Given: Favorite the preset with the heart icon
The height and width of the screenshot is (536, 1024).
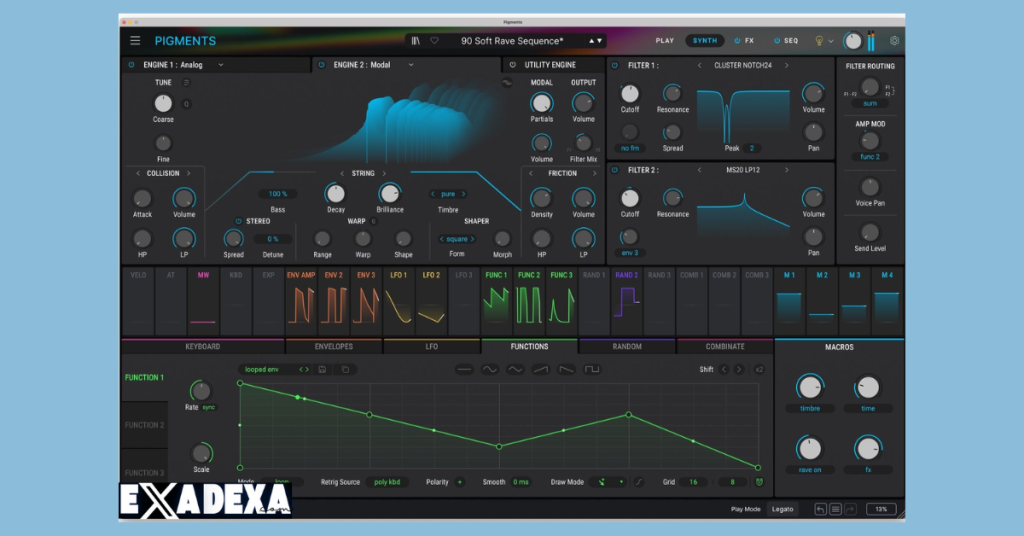Looking at the screenshot, I should [434, 40].
